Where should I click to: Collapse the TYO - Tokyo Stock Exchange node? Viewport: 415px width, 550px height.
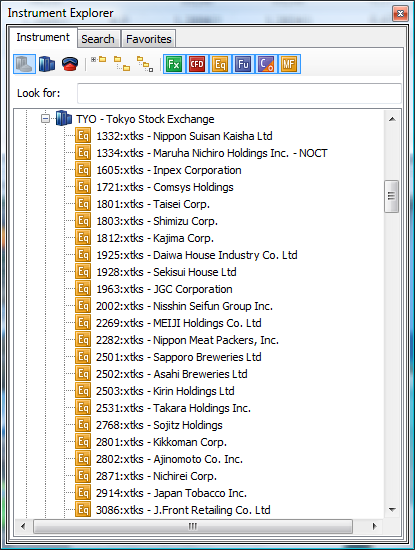[x=45, y=119]
